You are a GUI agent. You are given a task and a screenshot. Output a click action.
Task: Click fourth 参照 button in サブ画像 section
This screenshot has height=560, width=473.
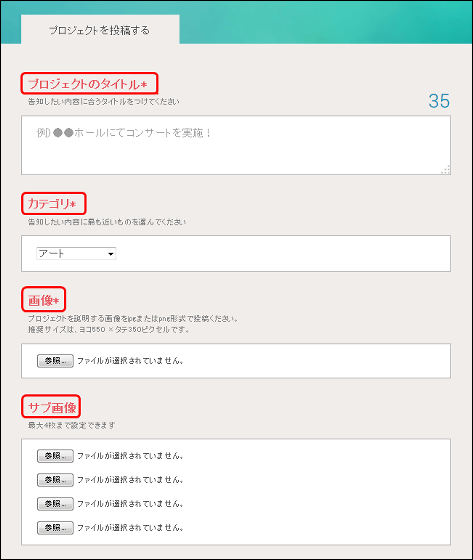click(x=55, y=528)
